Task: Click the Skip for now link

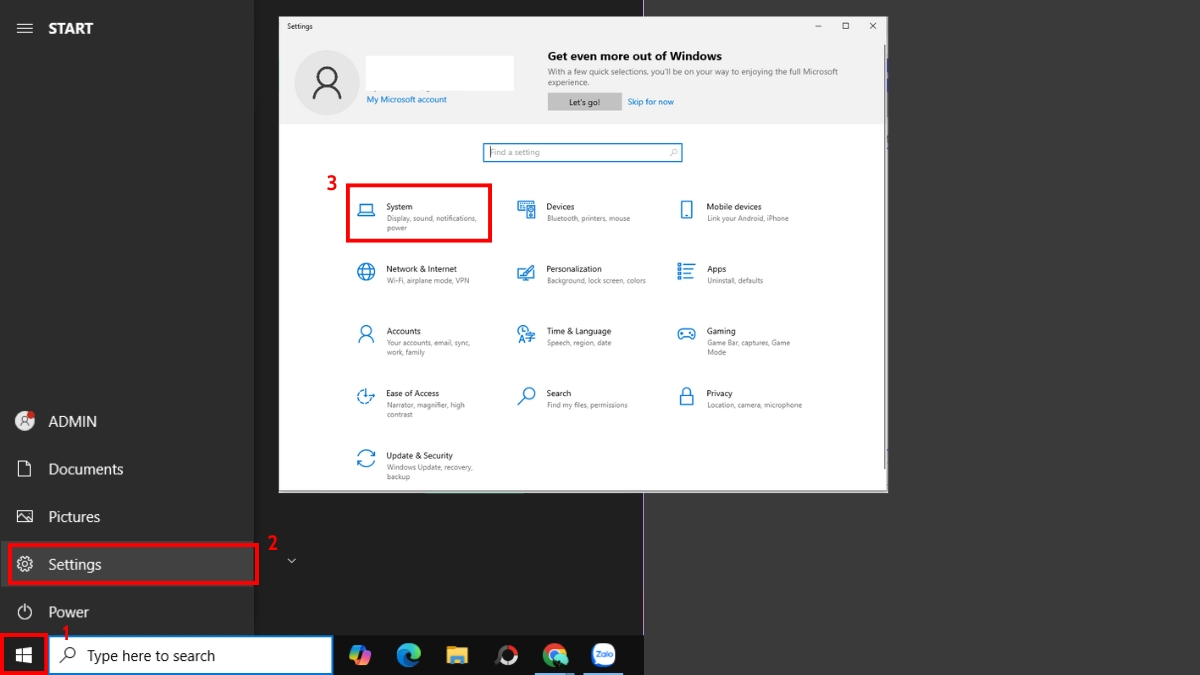Action: [651, 101]
